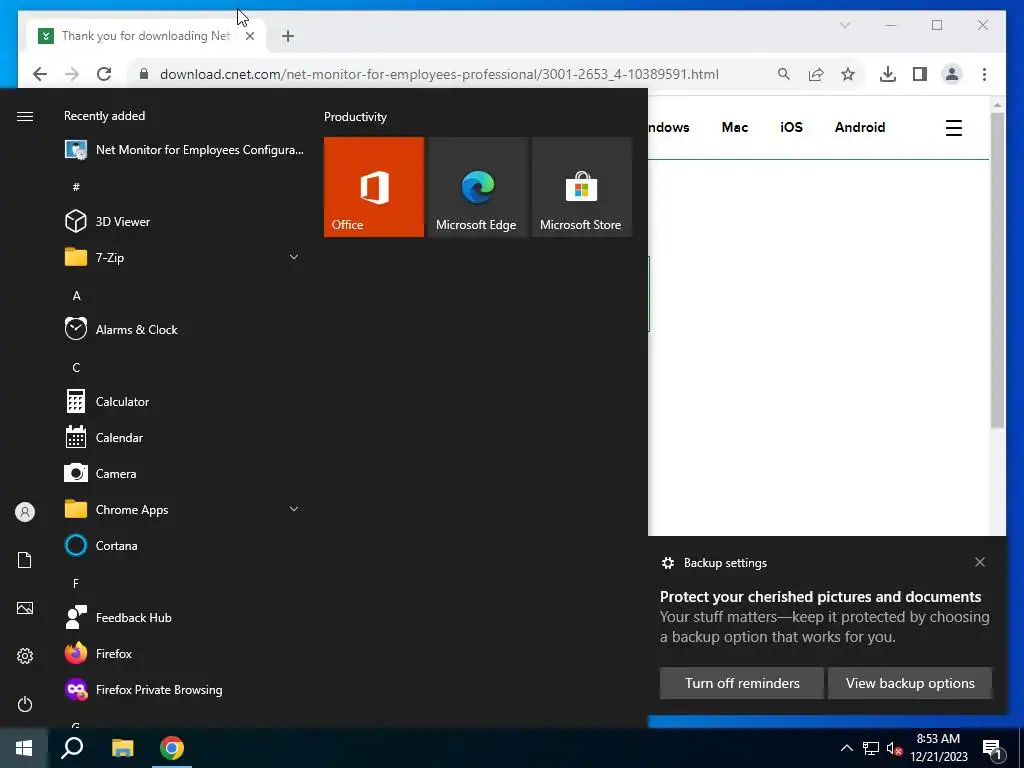Click View backup options button
The width and height of the screenshot is (1024, 768).
pos(910,683)
